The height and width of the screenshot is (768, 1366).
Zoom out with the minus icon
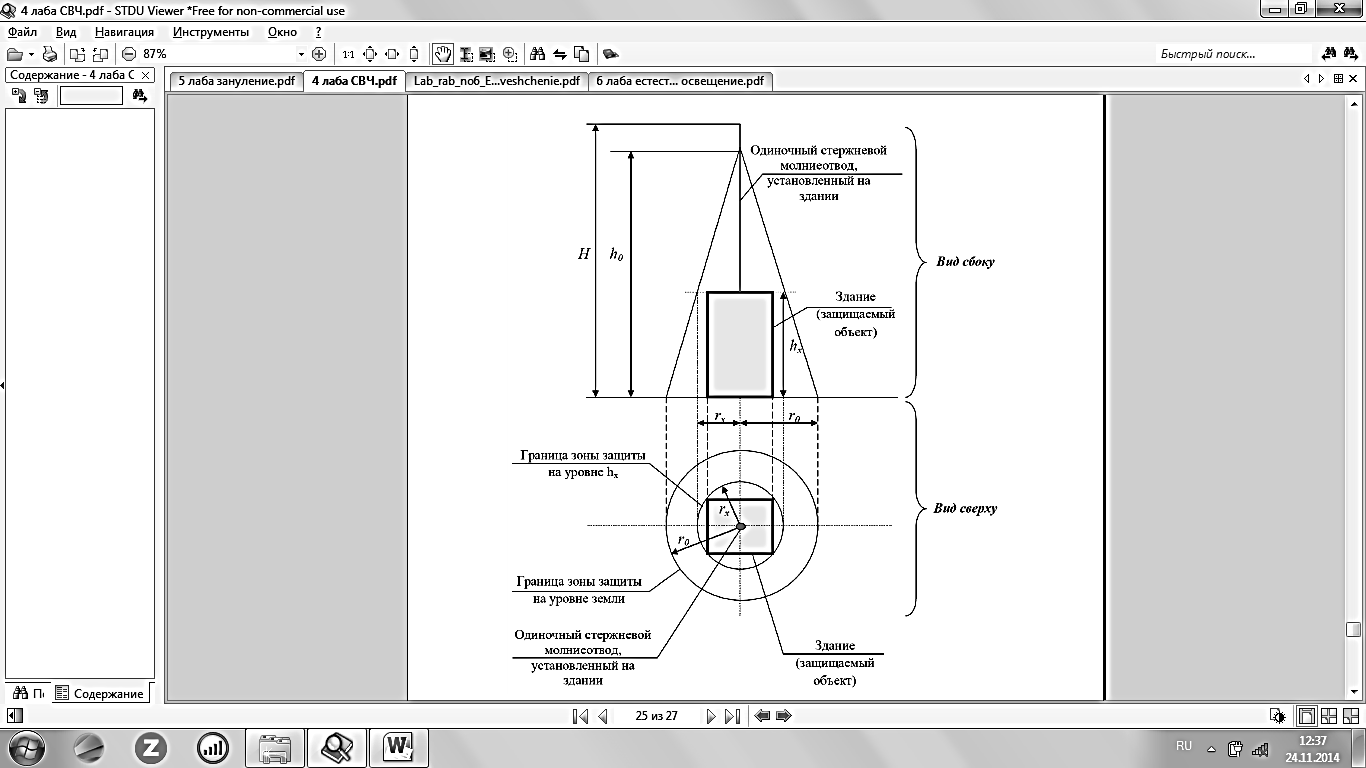point(129,54)
